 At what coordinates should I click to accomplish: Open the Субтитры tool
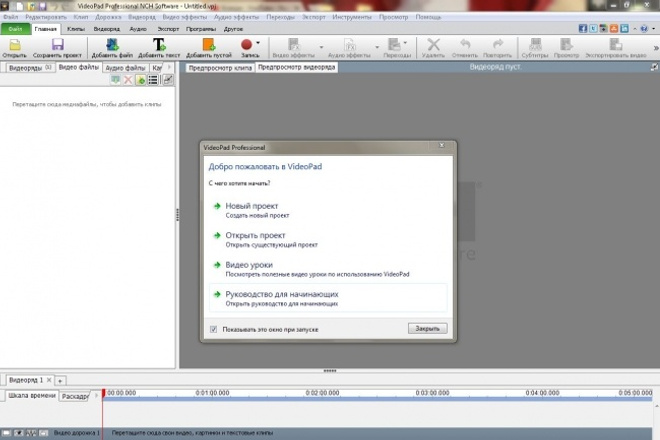tap(535, 48)
